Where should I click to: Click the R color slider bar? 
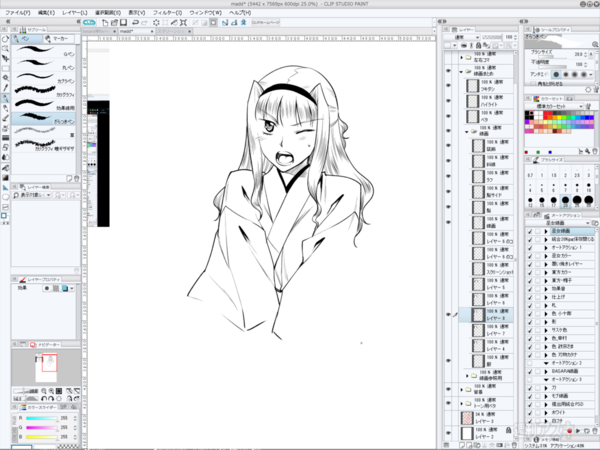(x=41, y=418)
